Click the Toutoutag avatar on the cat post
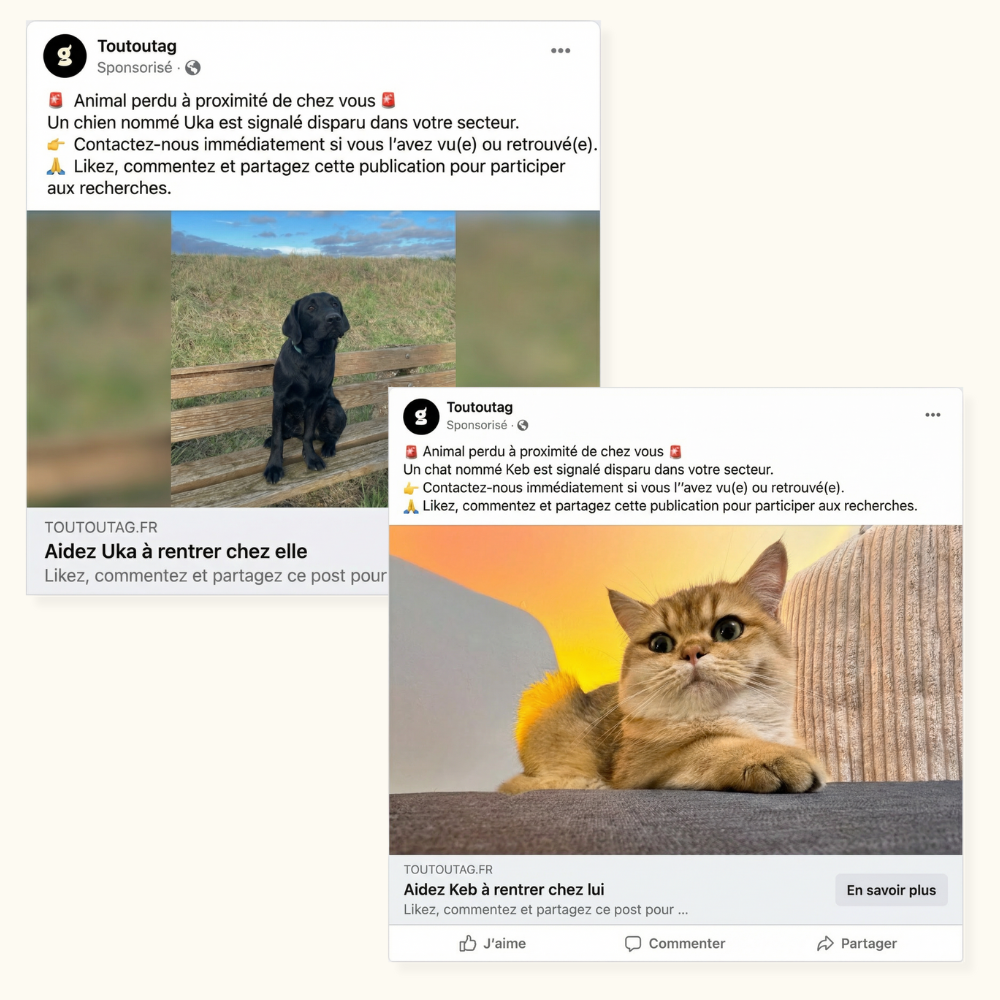The image size is (1000, 1000). pyautogui.click(x=421, y=416)
